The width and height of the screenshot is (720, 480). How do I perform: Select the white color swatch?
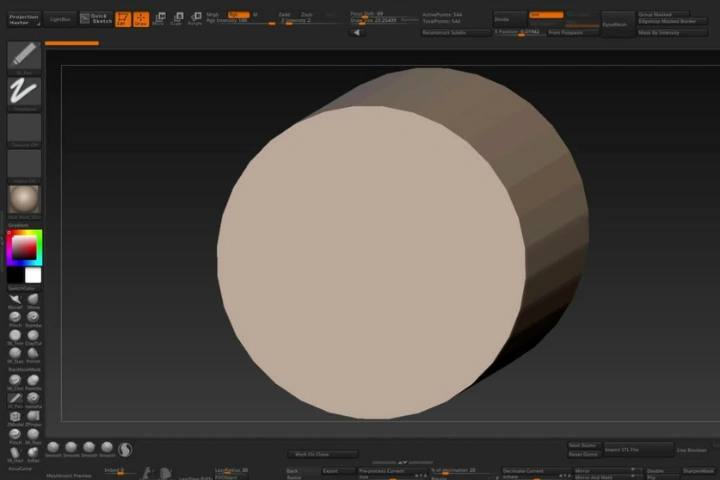point(33,275)
